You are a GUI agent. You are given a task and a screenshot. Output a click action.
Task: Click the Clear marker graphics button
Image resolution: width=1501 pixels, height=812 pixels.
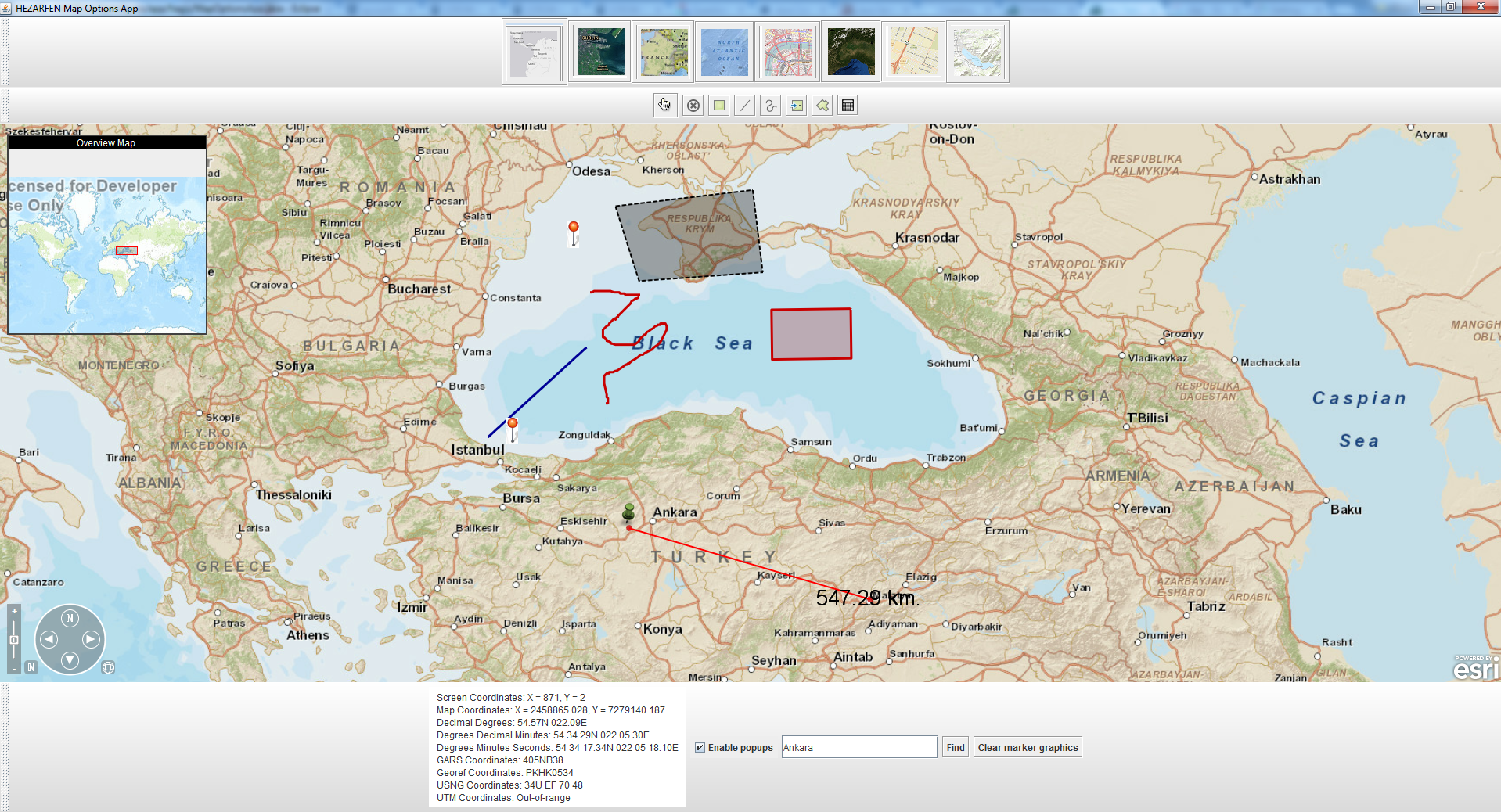point(1028,747)
